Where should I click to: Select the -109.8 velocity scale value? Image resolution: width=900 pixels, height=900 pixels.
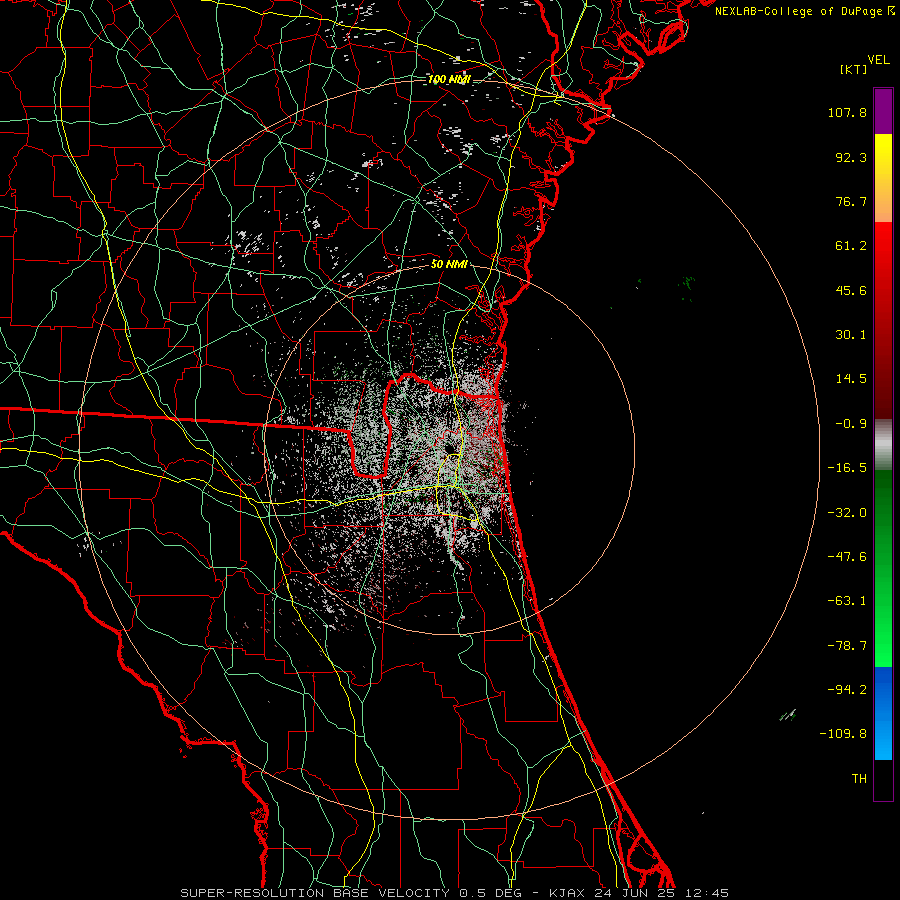pos(843,734)
